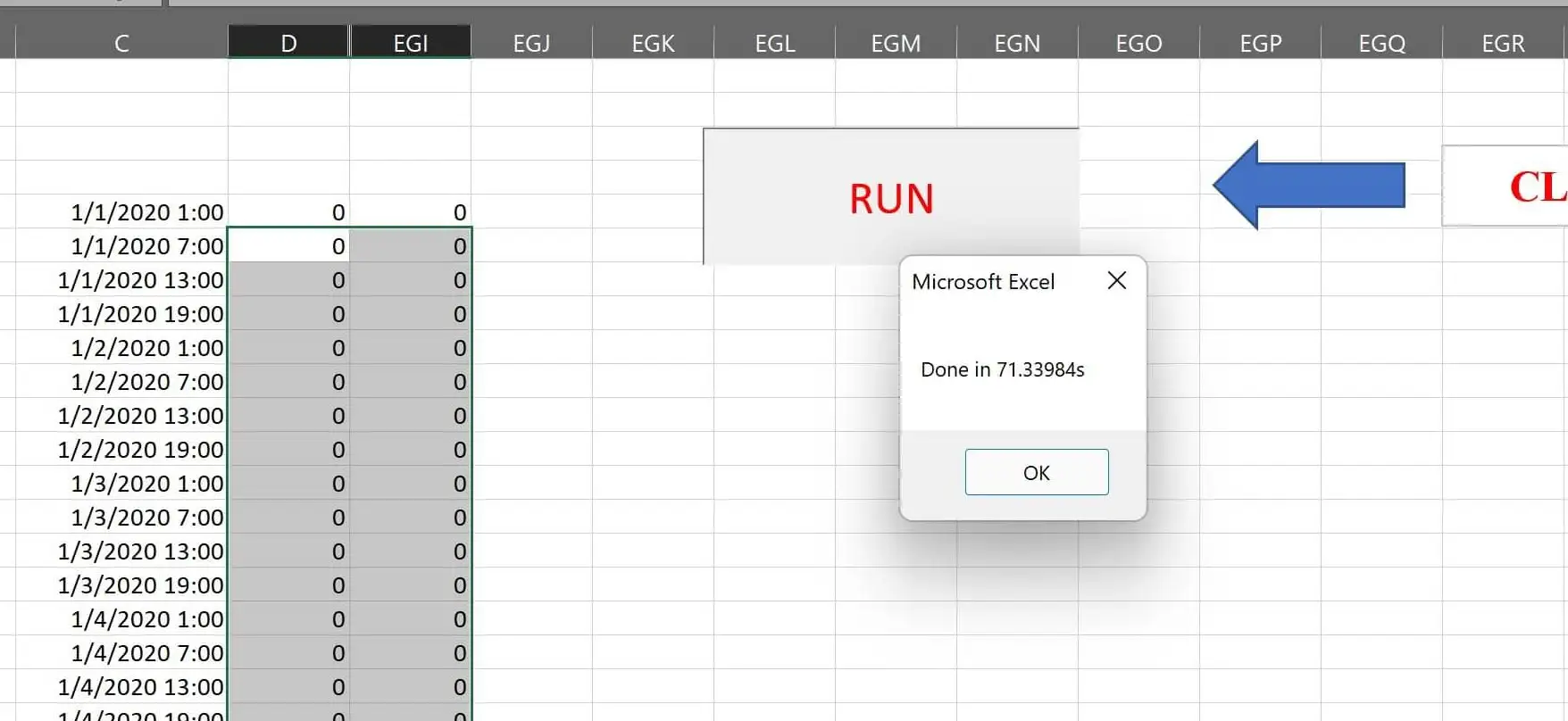Select column EGI header
Screen dimensions: 1568x721
411,43
